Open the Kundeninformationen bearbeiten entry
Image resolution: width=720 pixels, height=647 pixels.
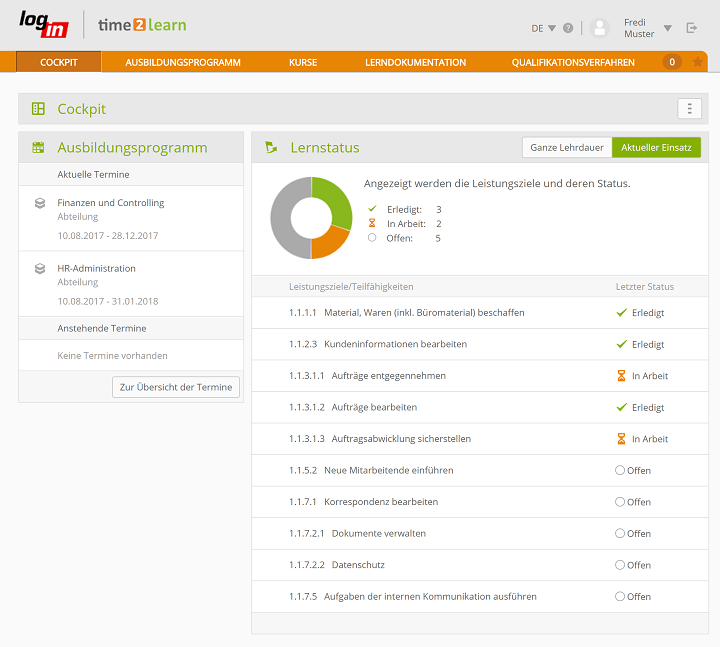click(395, 344)
